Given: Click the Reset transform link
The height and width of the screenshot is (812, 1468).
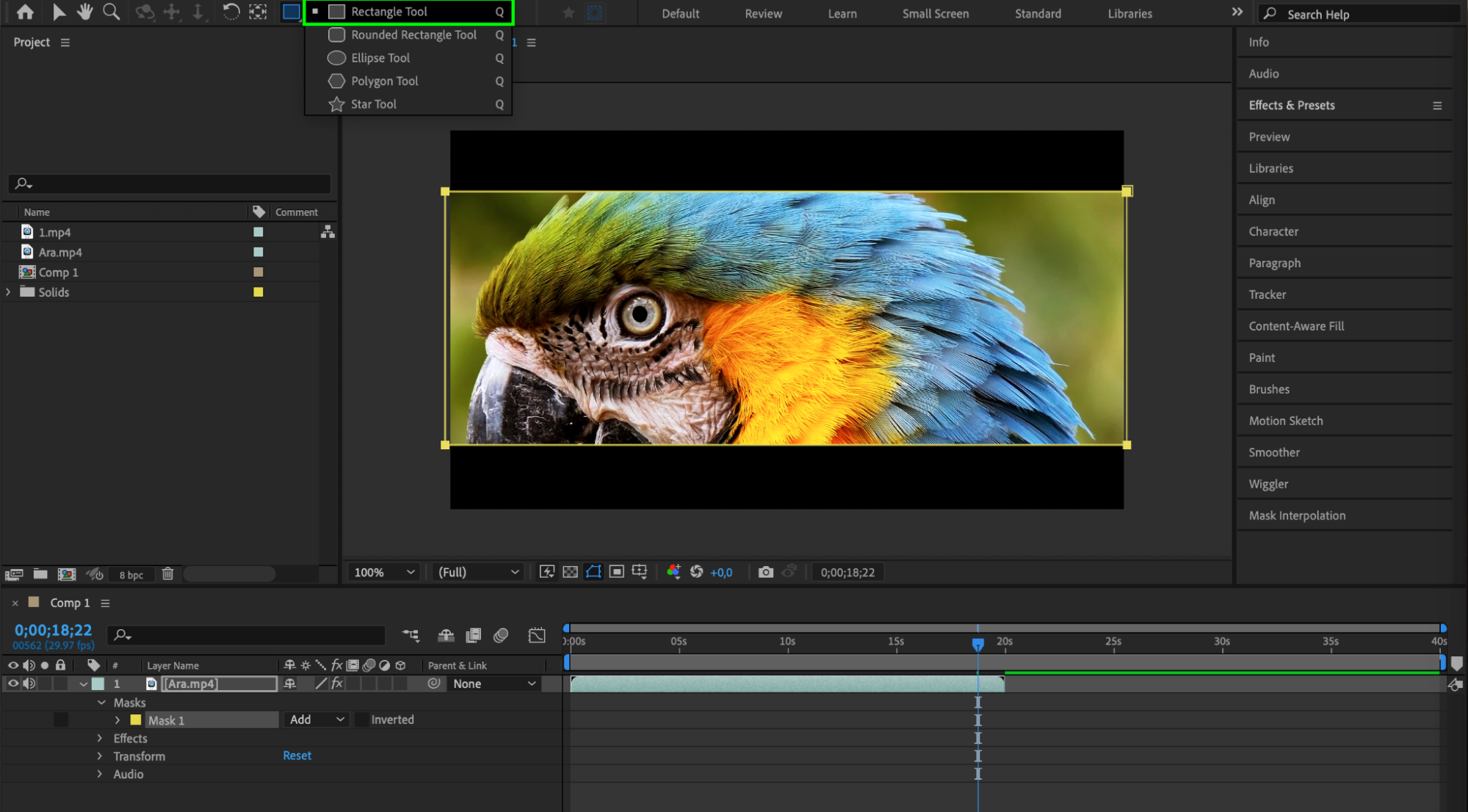Looking at the screenshot, I should point(297,755).
